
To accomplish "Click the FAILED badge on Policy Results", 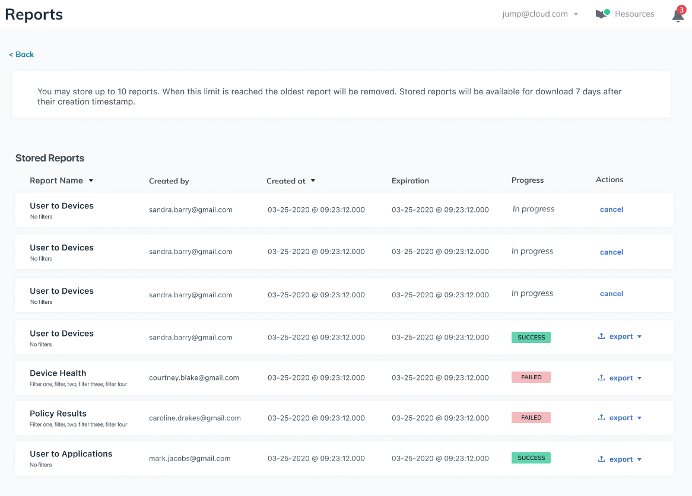I will (531, 418).
